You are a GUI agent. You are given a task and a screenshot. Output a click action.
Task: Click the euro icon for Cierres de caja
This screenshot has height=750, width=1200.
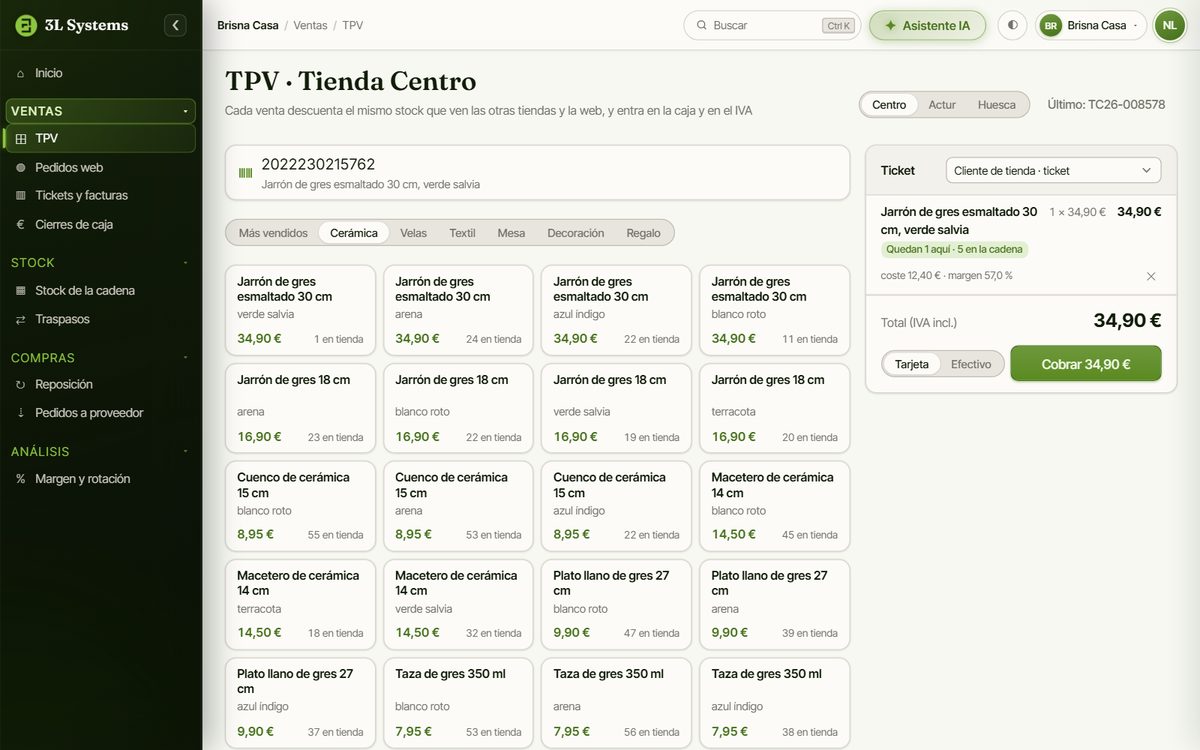20,225
